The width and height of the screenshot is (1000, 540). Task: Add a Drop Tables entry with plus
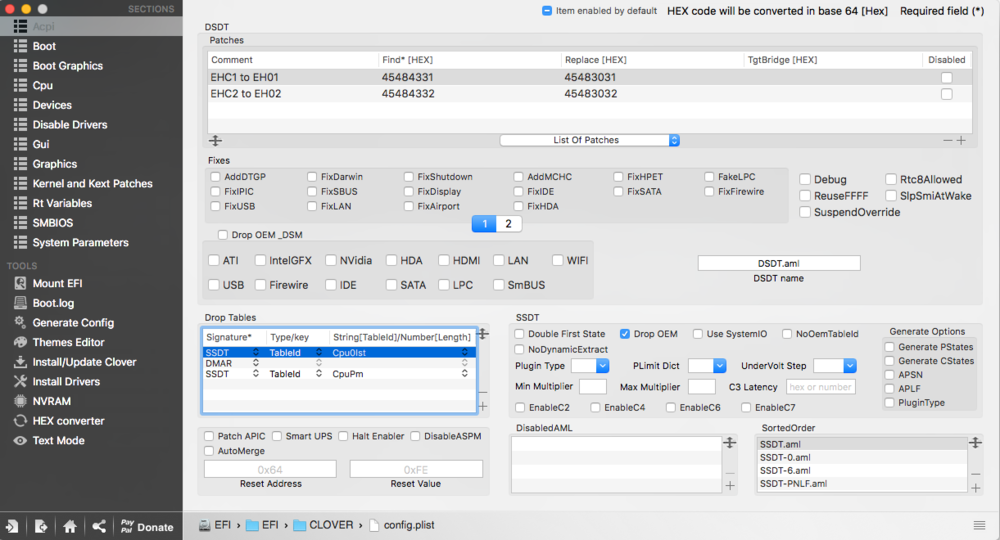click(x=483, y=406)
